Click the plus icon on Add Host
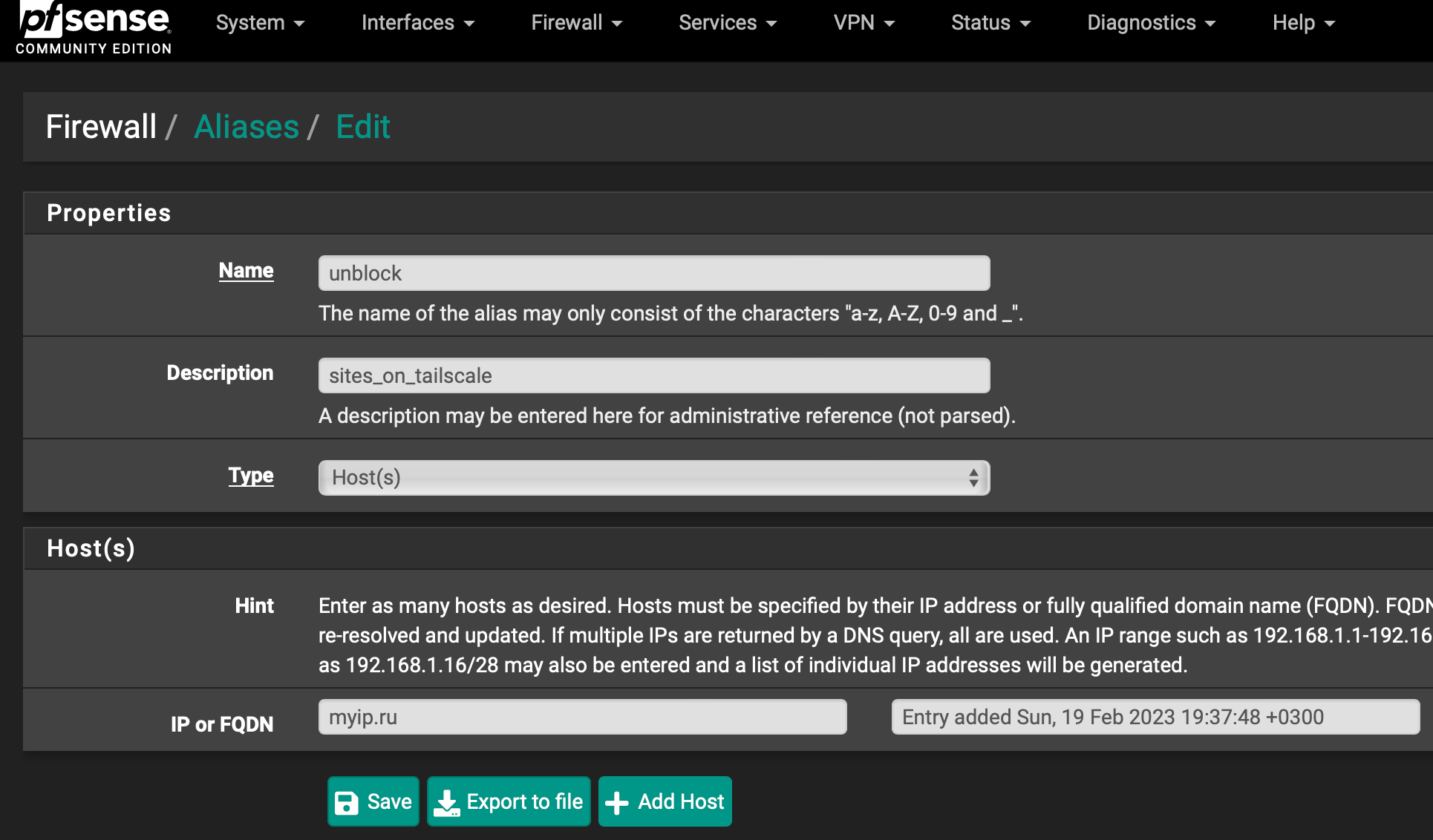 click(617, 802)
